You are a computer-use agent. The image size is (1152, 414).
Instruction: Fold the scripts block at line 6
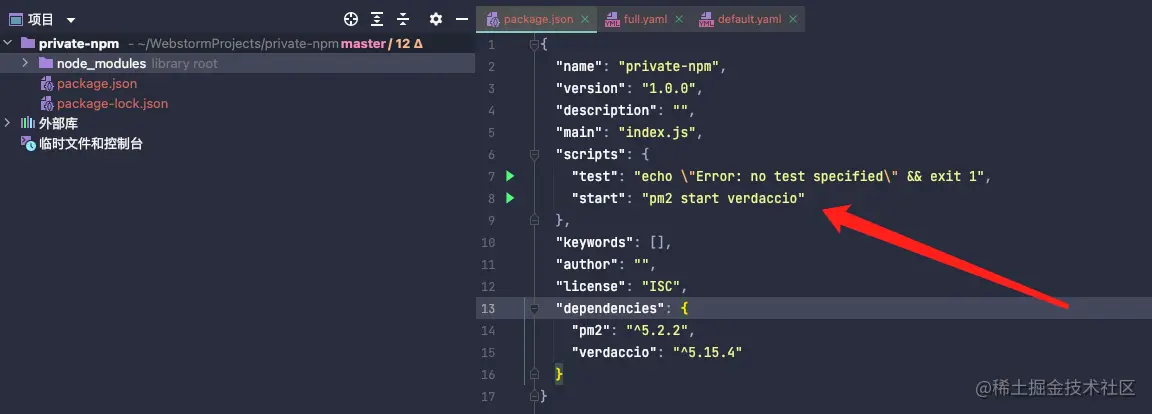click(x=534, y=154)
